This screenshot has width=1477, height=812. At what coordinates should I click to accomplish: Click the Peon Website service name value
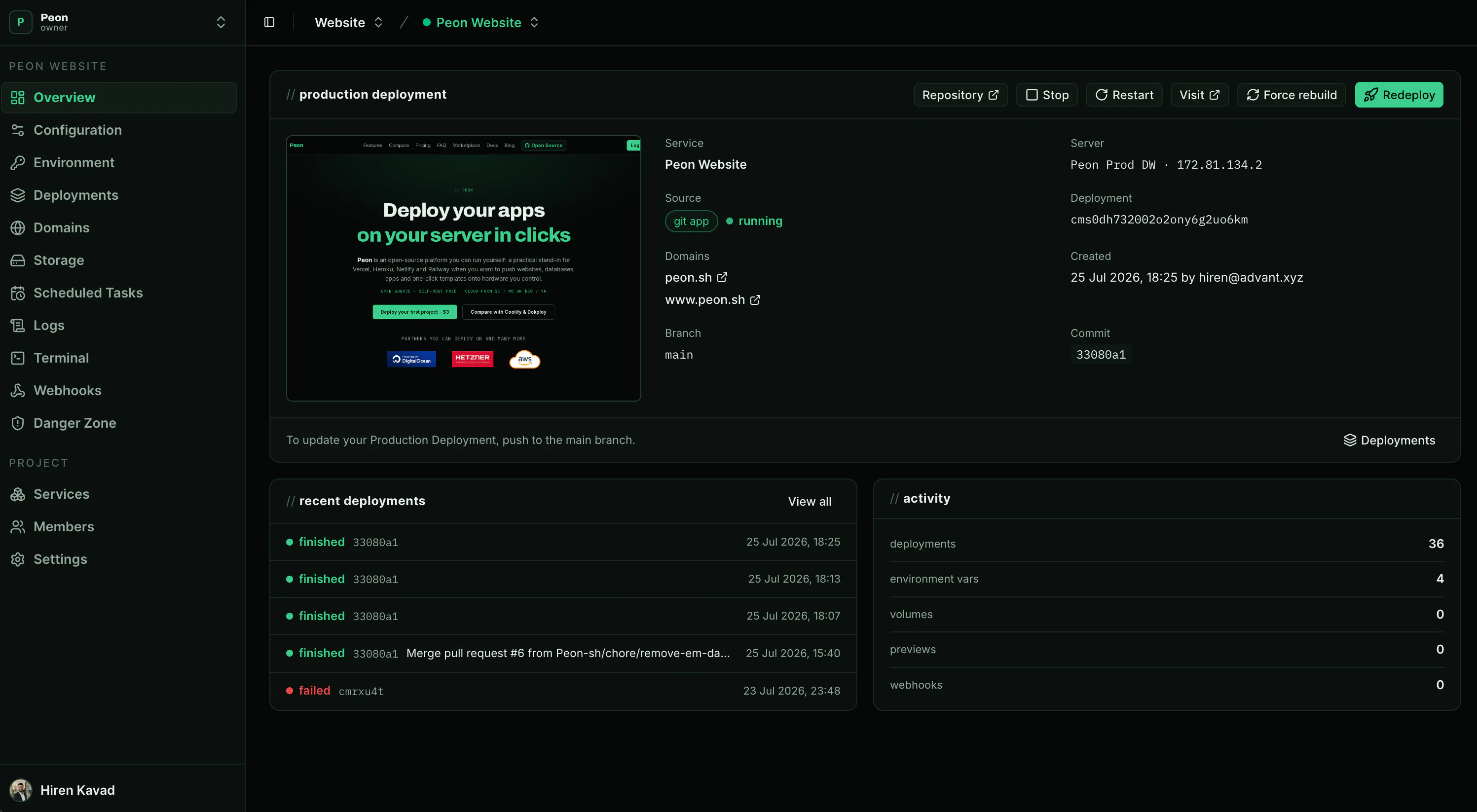(x=706, y=165)
